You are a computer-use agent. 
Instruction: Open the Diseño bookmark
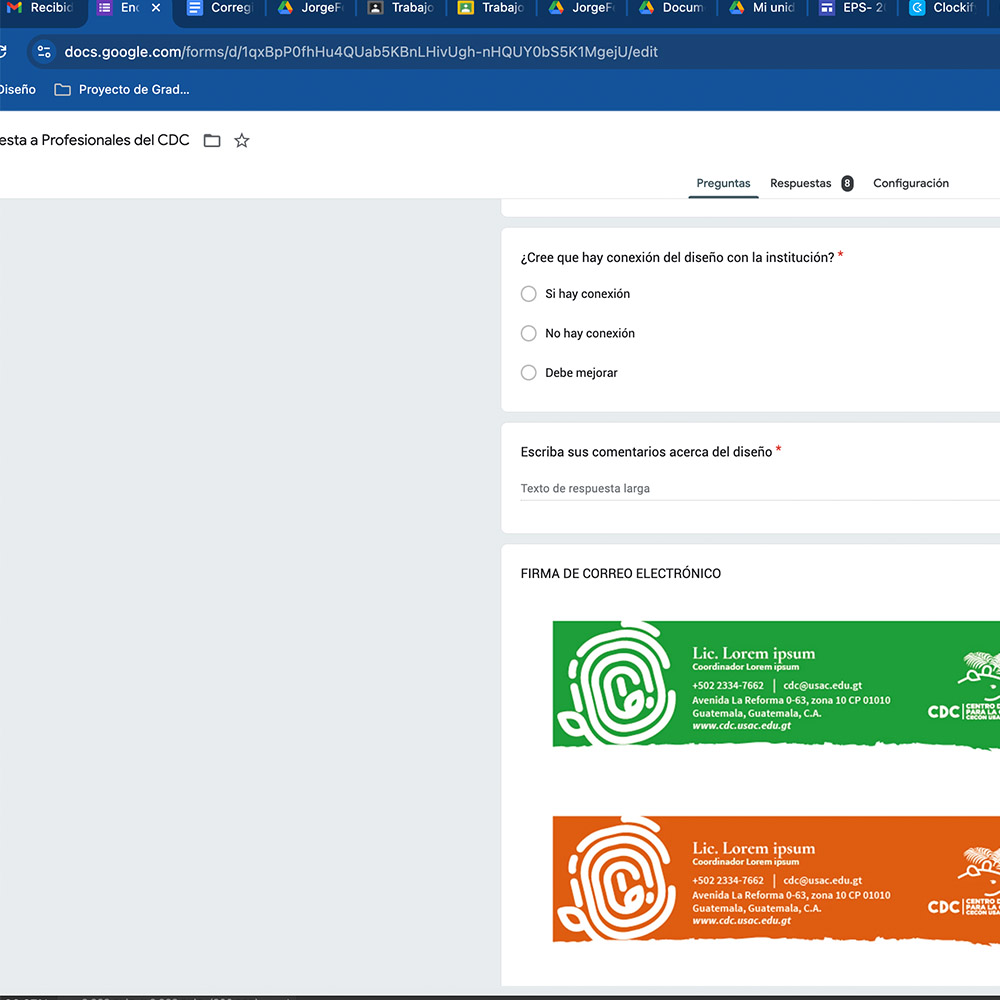pyautogui.click(x=18, y=90)
